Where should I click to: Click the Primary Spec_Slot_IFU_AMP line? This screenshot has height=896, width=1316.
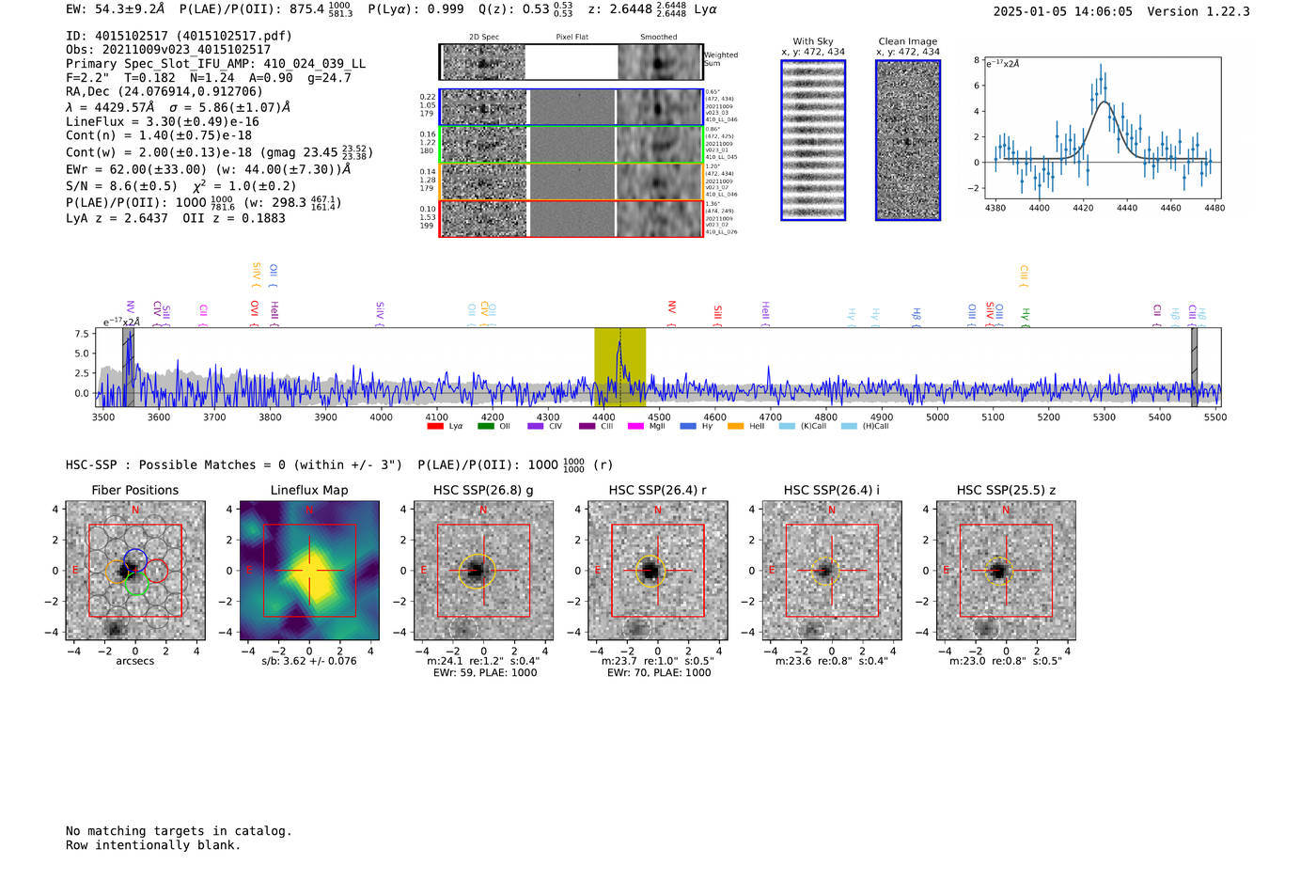point(216,63)
